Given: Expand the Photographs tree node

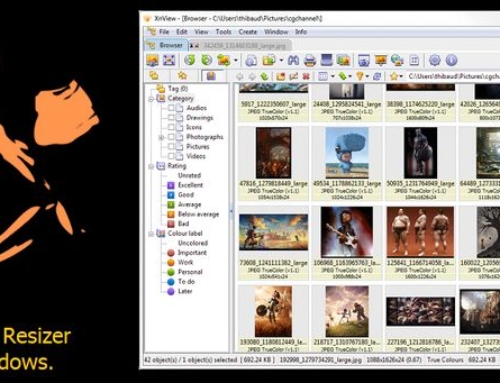Looking at the screenshot, I should 161,137.
